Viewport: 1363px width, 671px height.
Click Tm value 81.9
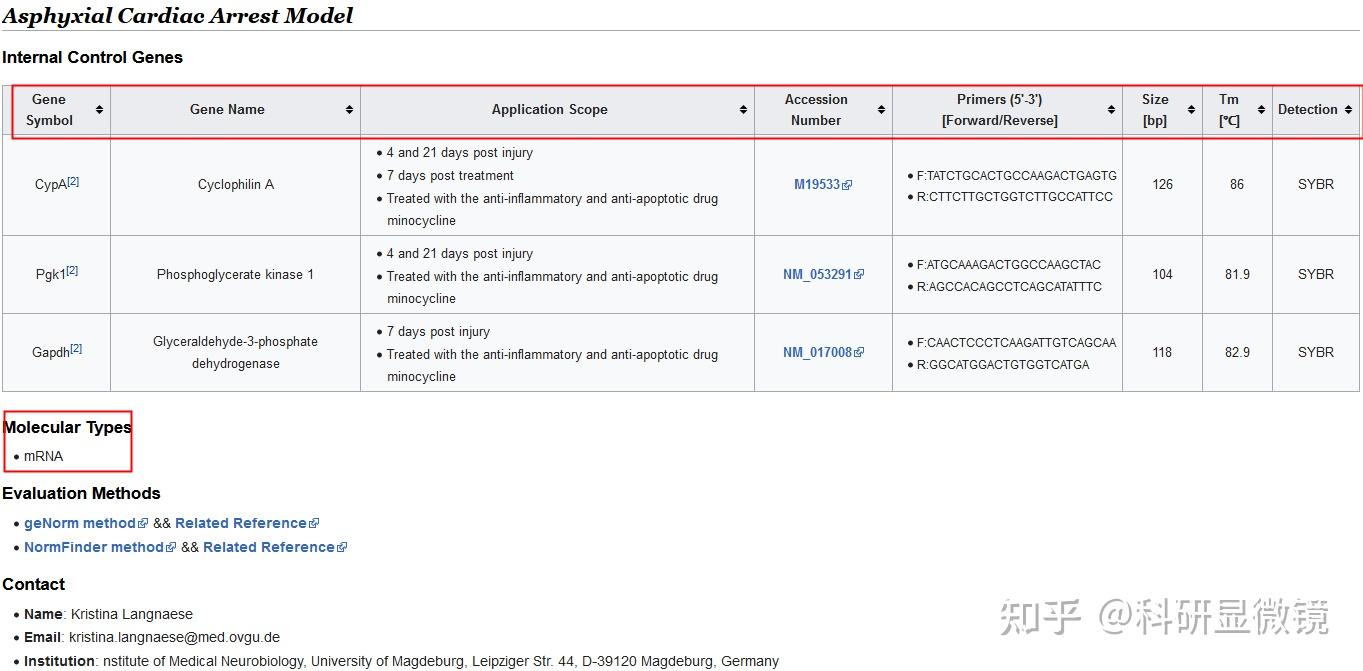1237,274
